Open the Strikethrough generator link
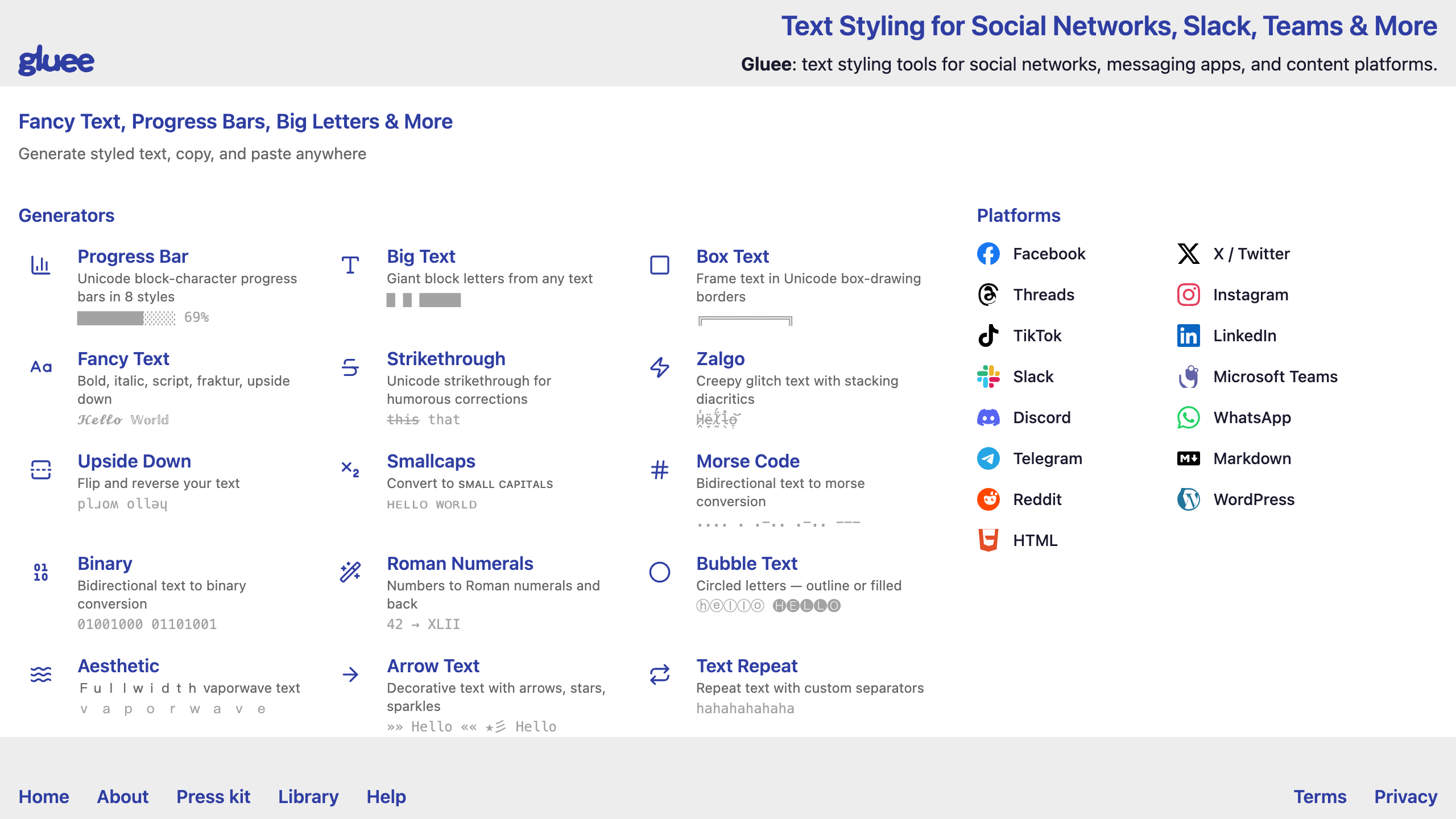1456x819 pixels. (x=446, y=359)
